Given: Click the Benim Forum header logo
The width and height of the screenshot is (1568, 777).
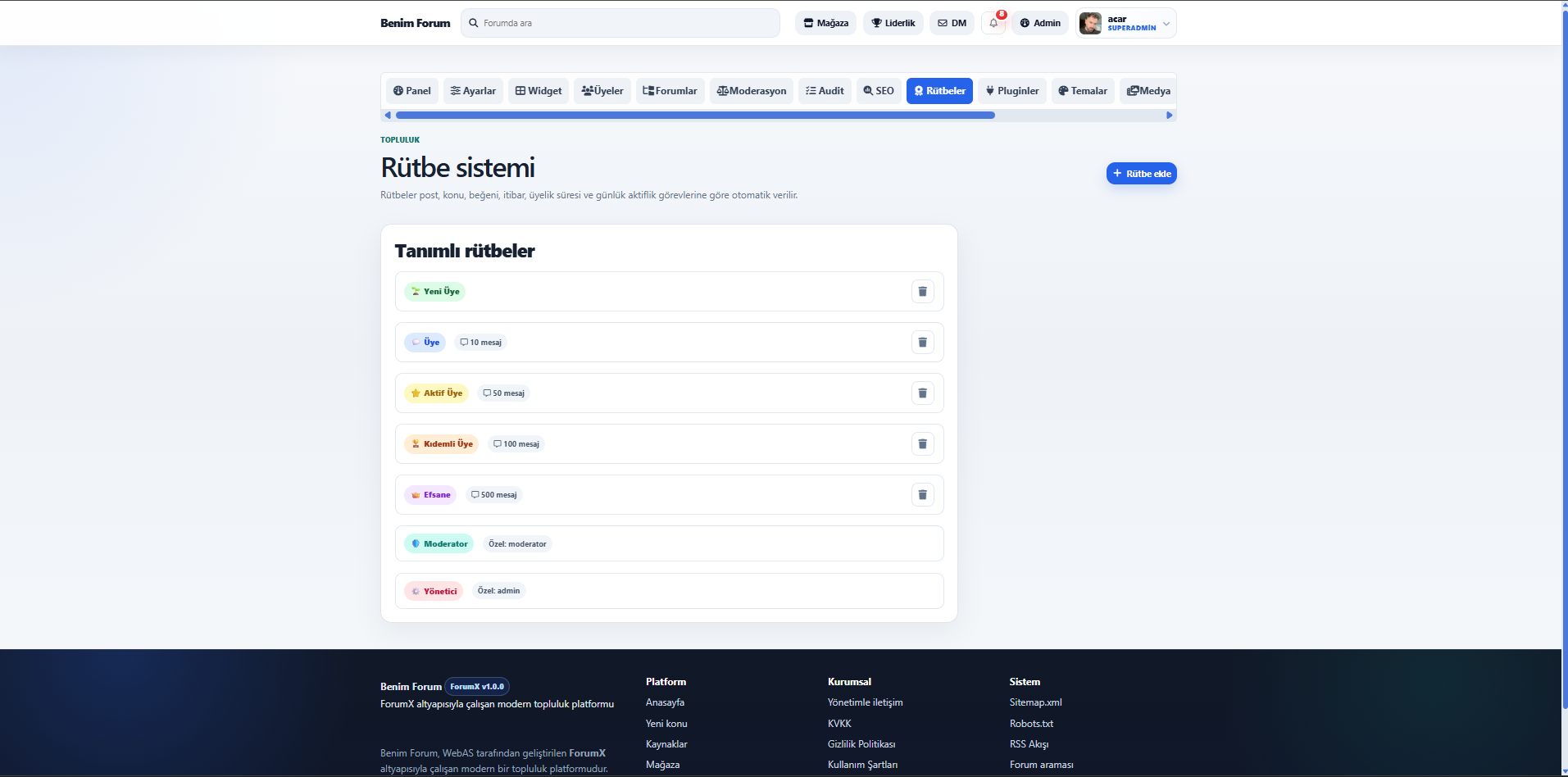Looking at the screenshot, I should [x=415, y=23].
